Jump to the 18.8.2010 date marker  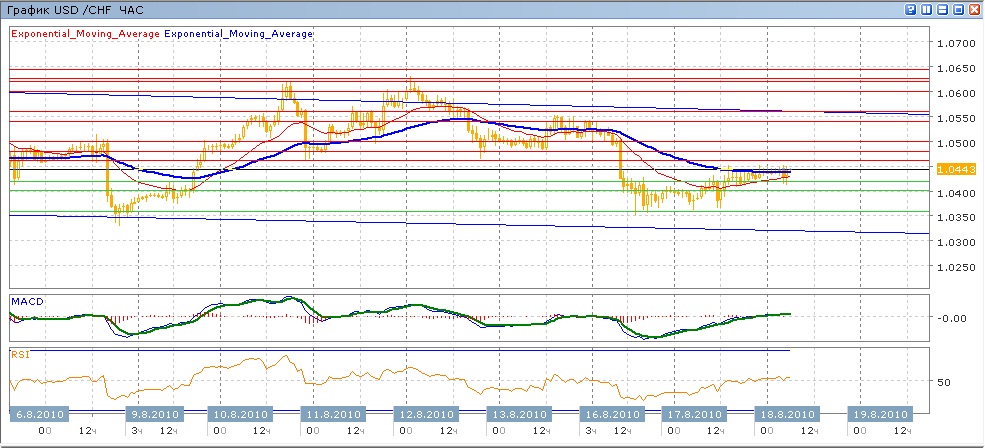click(787, 414)
